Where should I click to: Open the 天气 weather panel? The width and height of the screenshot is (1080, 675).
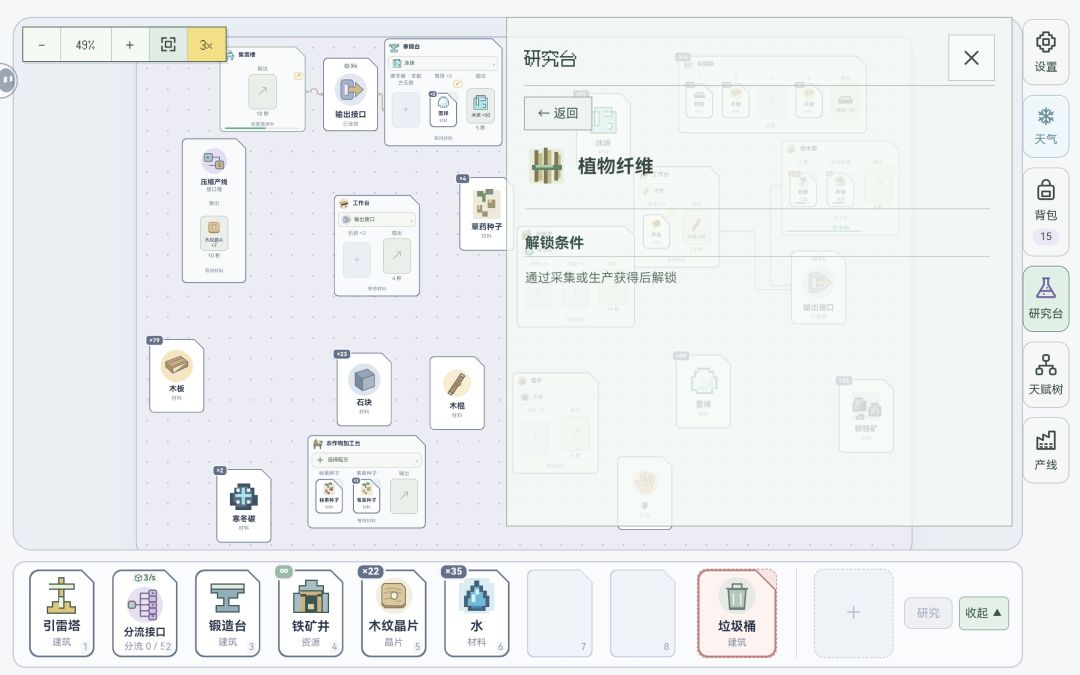1045,126
